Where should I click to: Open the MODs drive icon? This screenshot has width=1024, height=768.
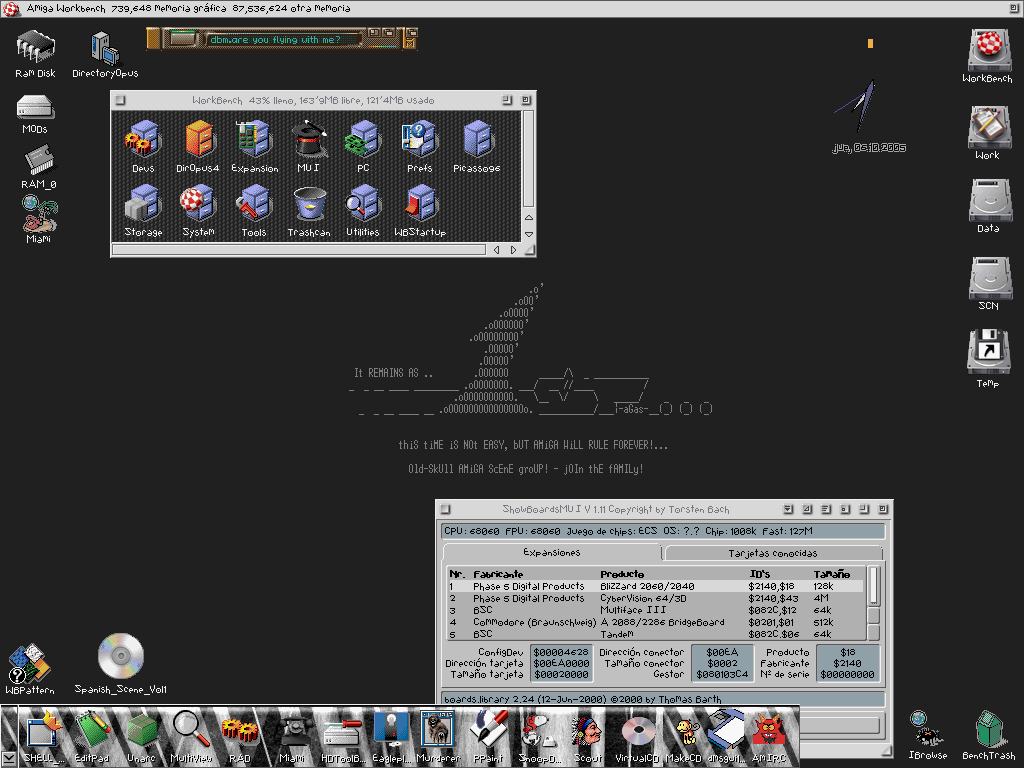click(35, 114)
